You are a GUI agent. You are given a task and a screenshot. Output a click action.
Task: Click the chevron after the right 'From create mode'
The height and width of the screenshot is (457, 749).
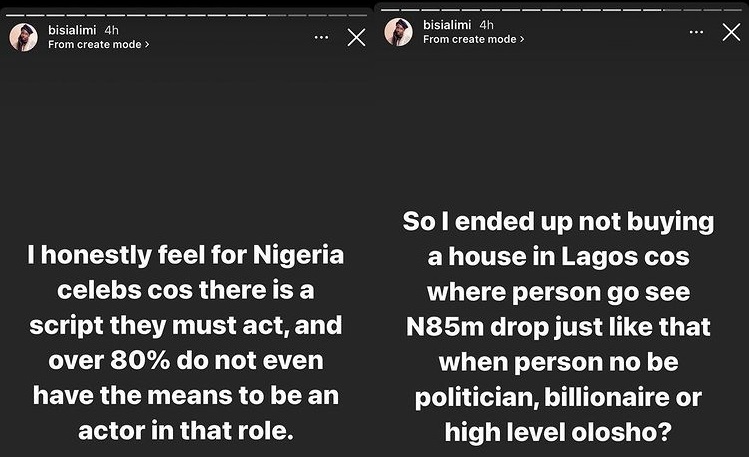point(522,39)
